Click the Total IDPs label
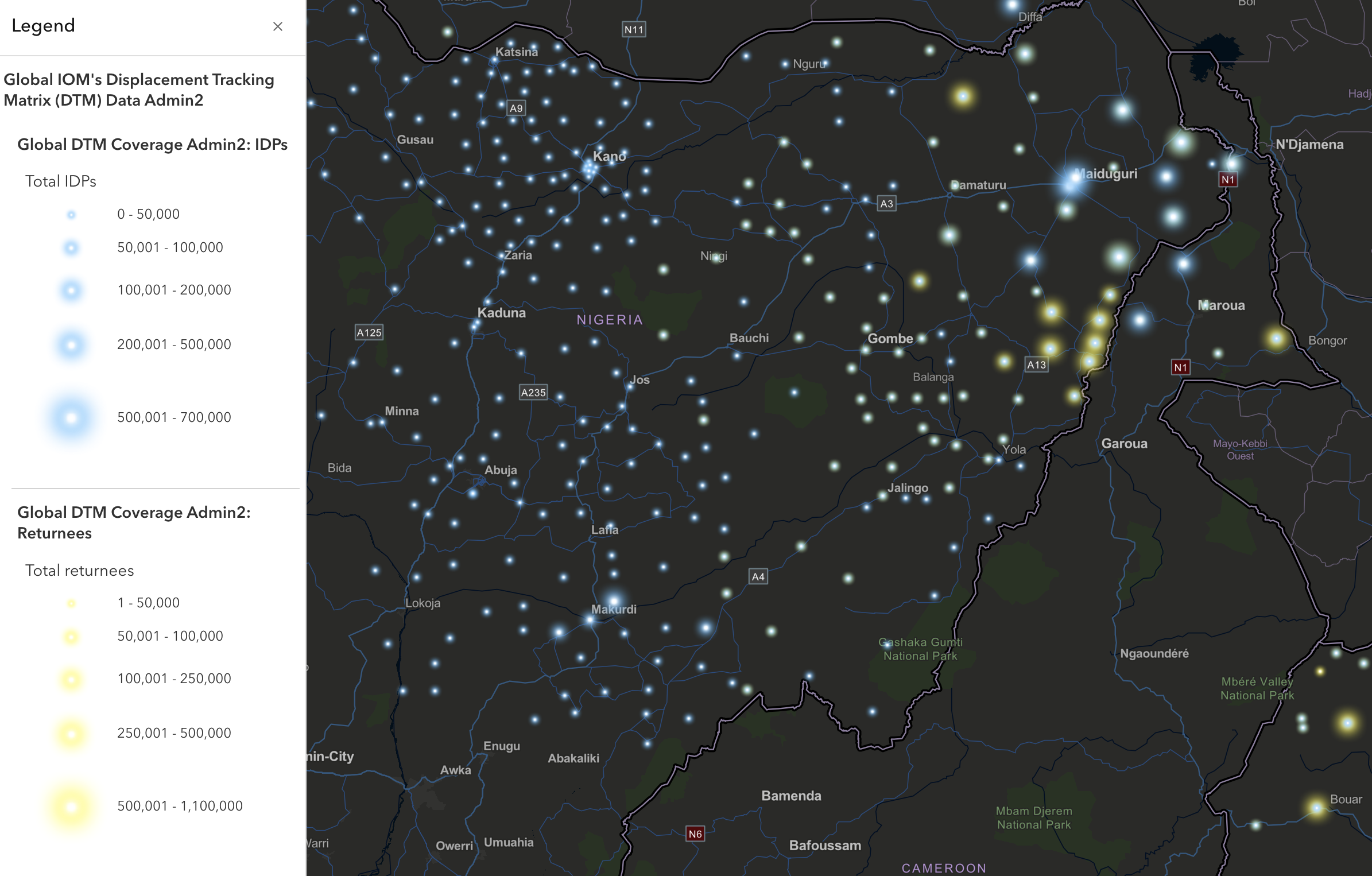 60,181
